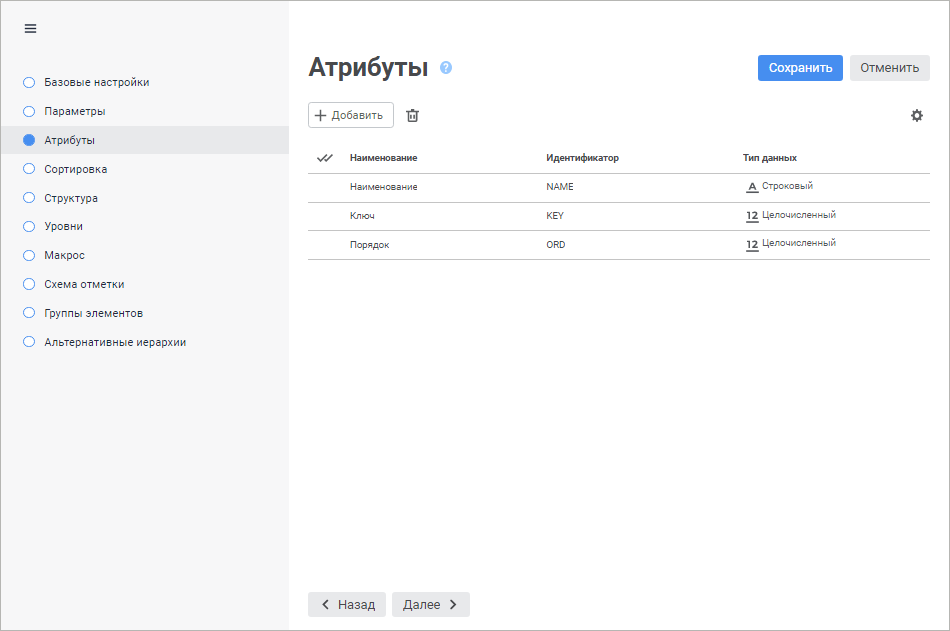
Task: Click the string type icon for NAME
Action: 752,187
